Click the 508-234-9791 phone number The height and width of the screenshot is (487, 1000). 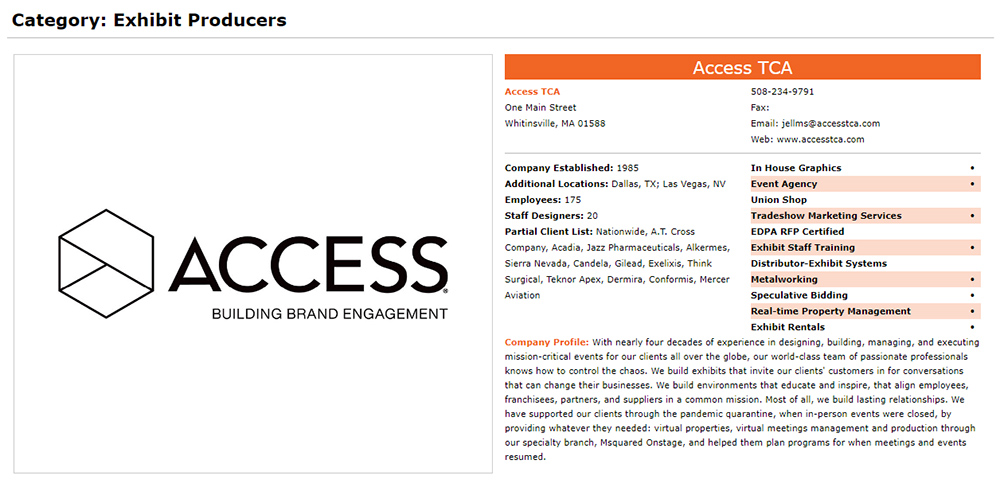pos(782,92)
